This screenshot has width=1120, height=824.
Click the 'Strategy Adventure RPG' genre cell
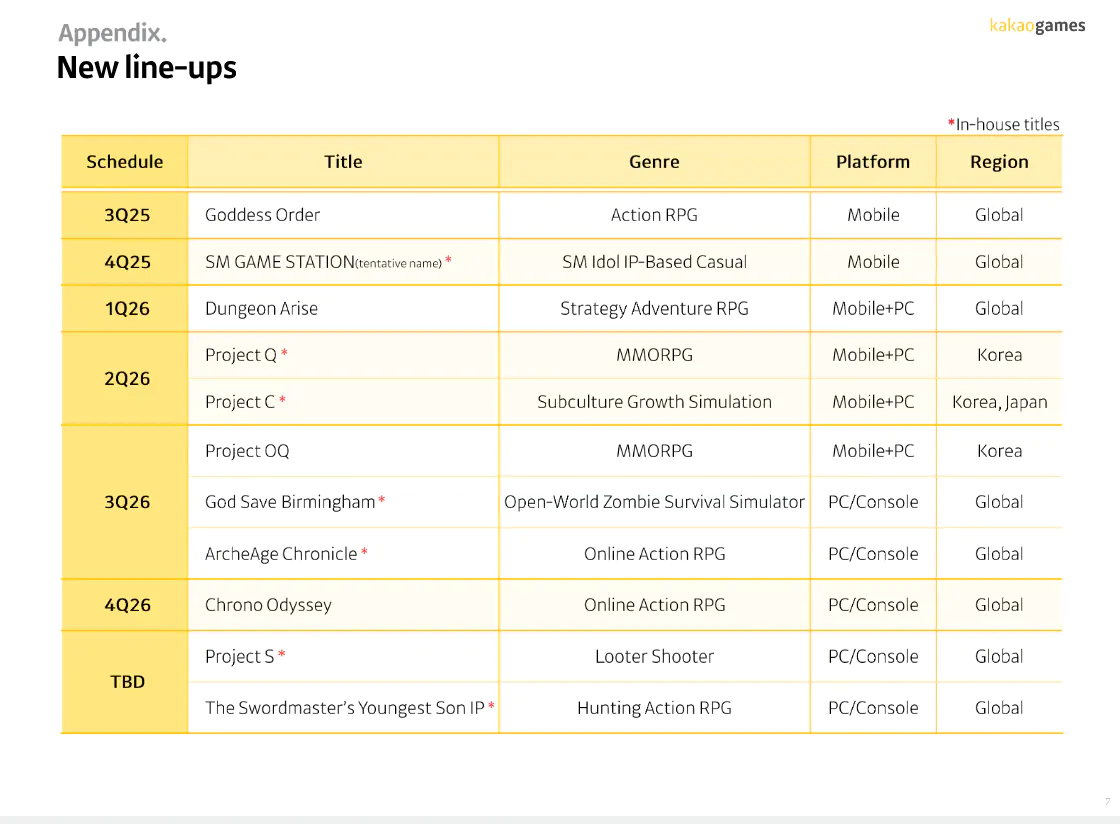pyautogui.click(x=654, y=308)
